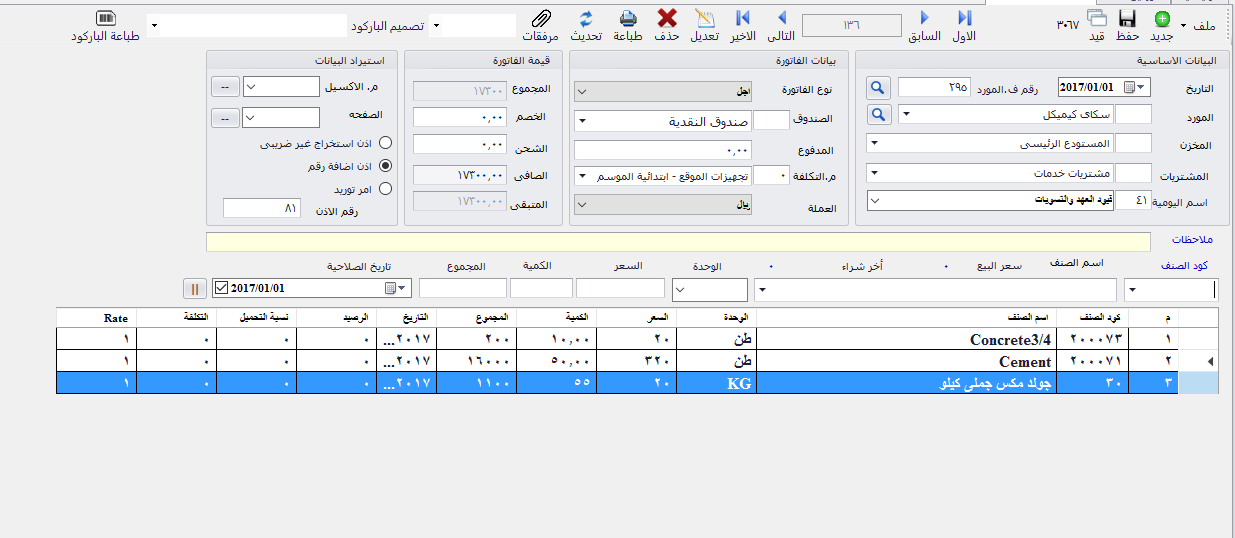The image size is (1235, 538).
Task: Click the yellow notes (ملاحظات) field
Action: click(x=680, y=241)
